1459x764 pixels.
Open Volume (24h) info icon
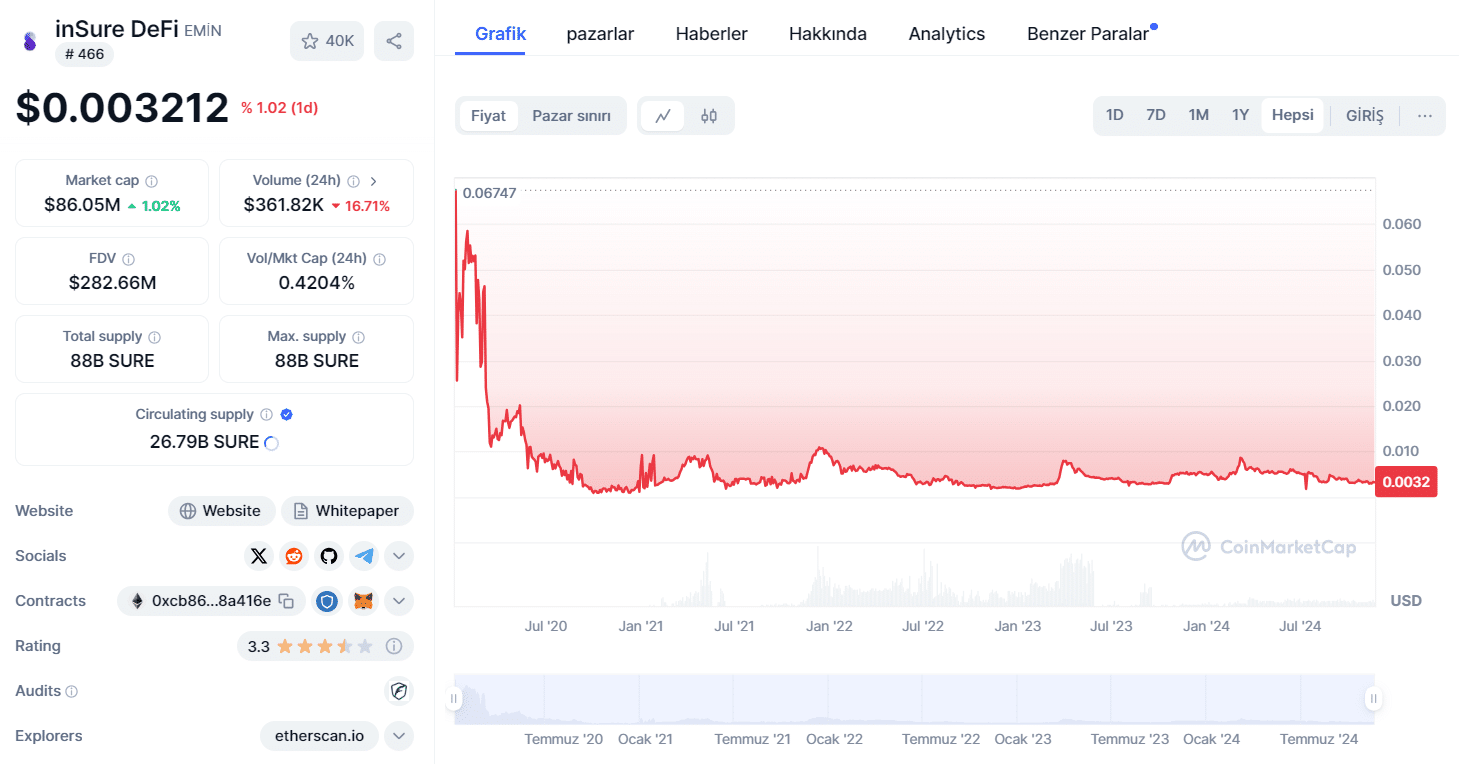coord(353,181)
